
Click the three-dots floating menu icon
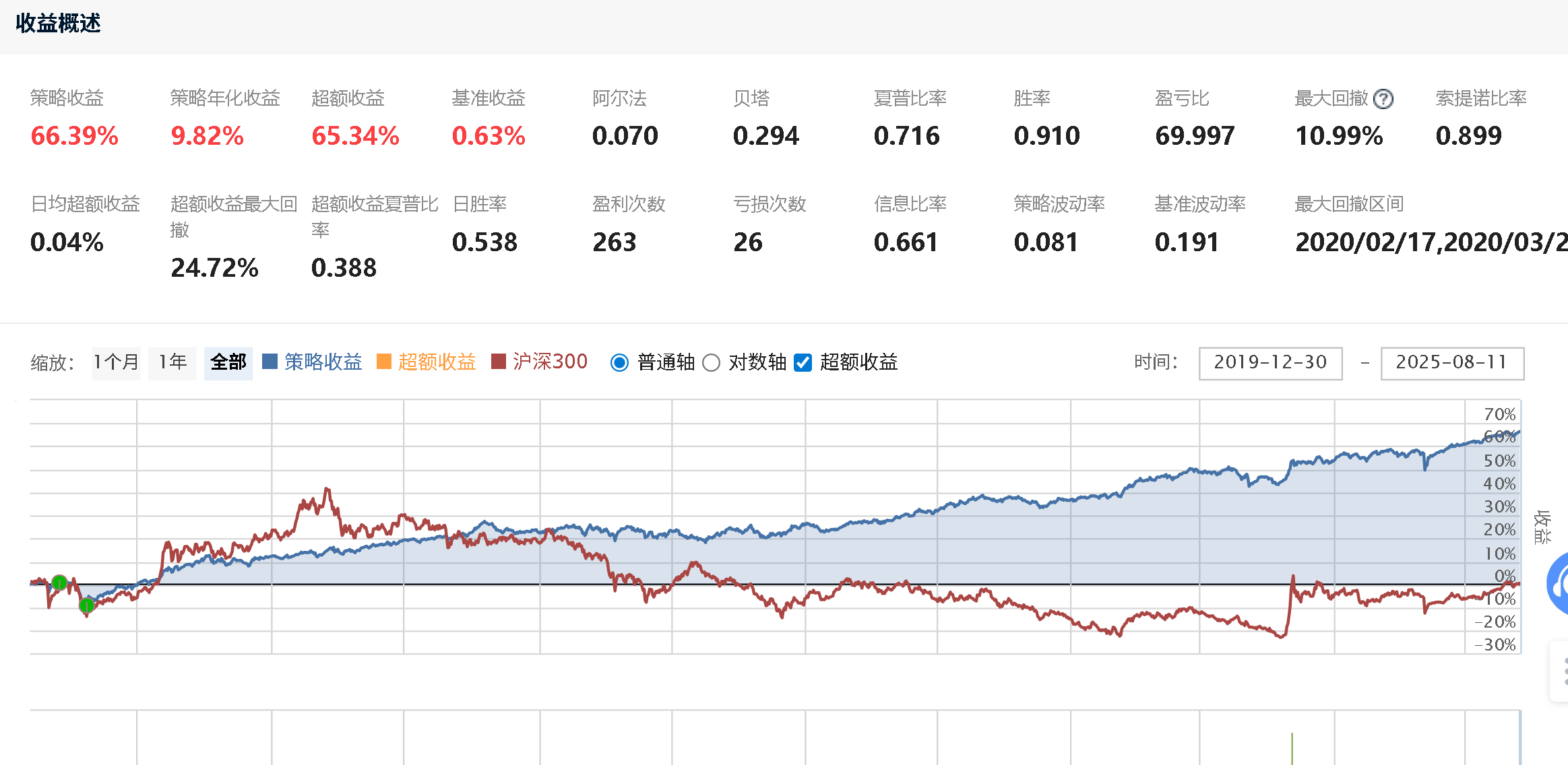[1564, 672]
